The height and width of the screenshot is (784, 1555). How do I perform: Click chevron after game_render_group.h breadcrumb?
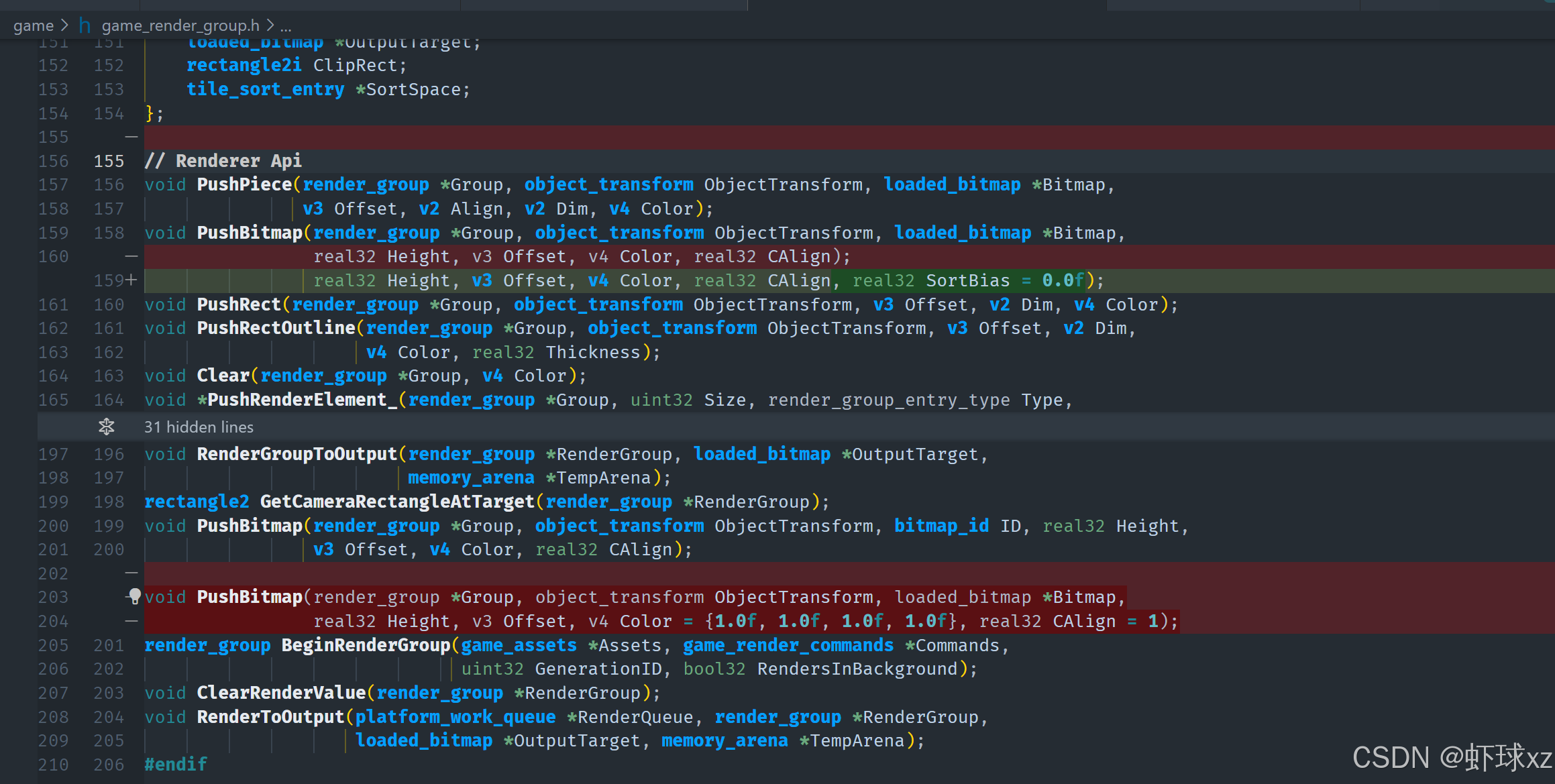point(270,25)
